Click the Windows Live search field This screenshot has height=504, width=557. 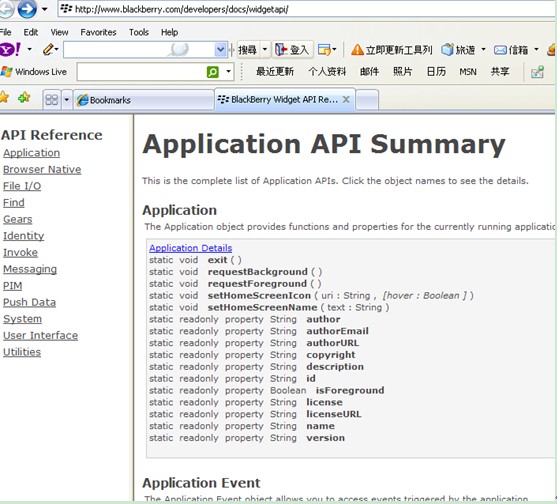141,72
